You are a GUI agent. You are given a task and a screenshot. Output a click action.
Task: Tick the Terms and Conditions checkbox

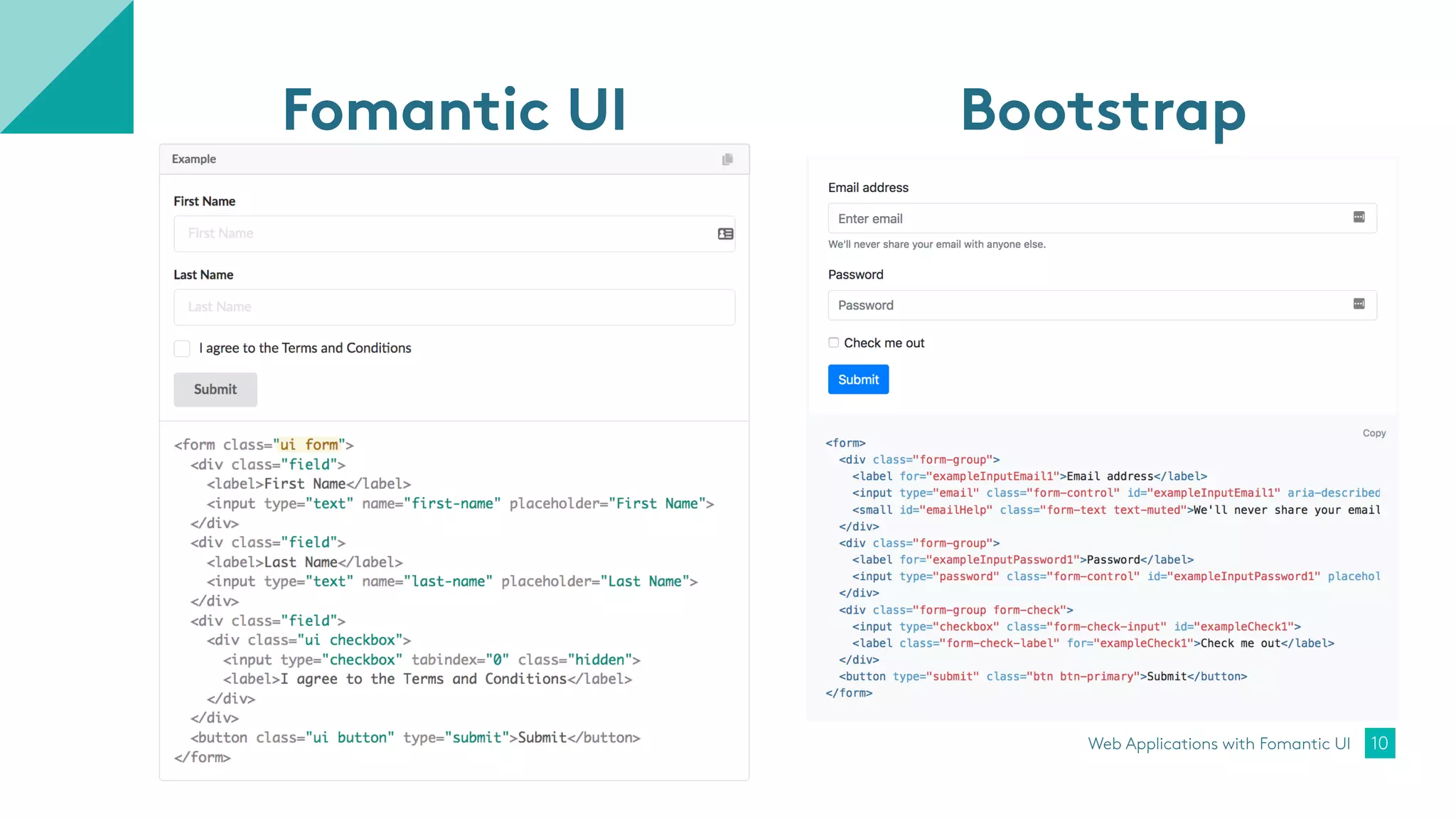pyautogui.click(x=182, y=348)
